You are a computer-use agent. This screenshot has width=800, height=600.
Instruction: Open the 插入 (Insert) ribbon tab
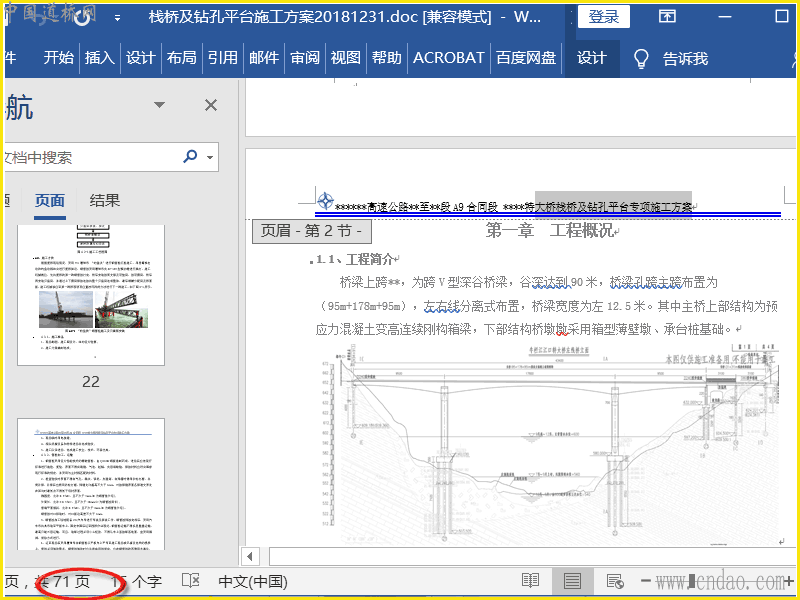pos(99,58)
